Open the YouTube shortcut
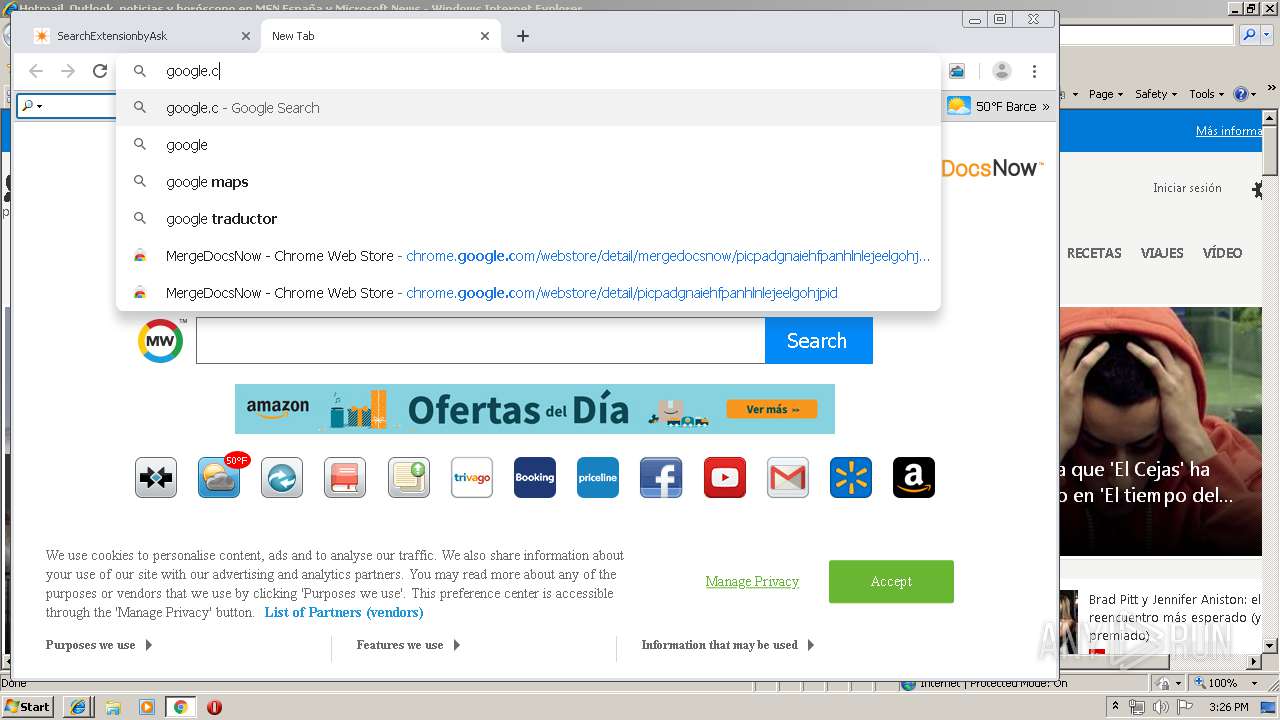The height and width of the screenshot is (720, 1280). [725, 478]
